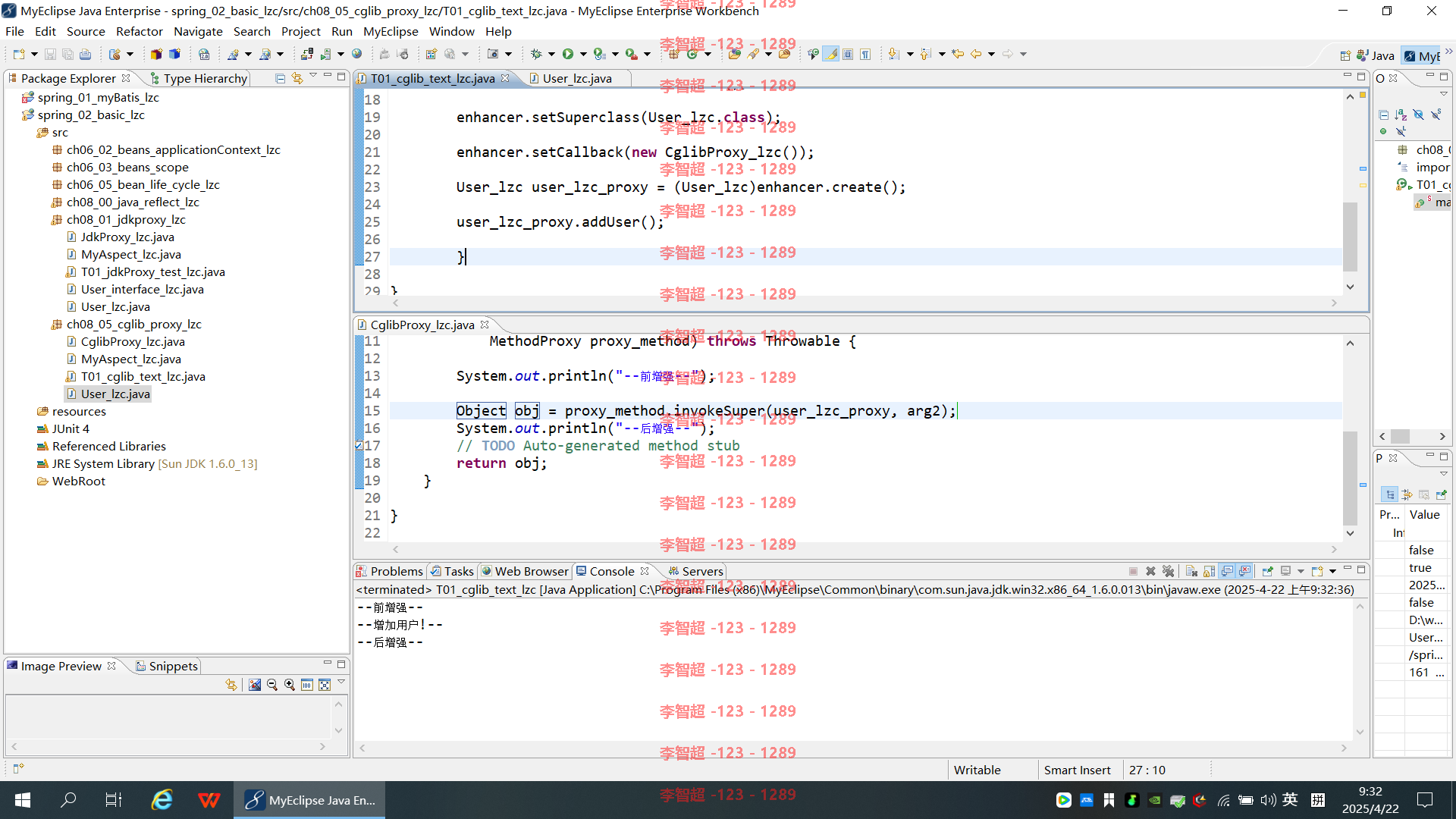Viewport: 1456px width, 819px height.
Task: Open Back navigation history dropdown
Action: click(x=991, y=54)
